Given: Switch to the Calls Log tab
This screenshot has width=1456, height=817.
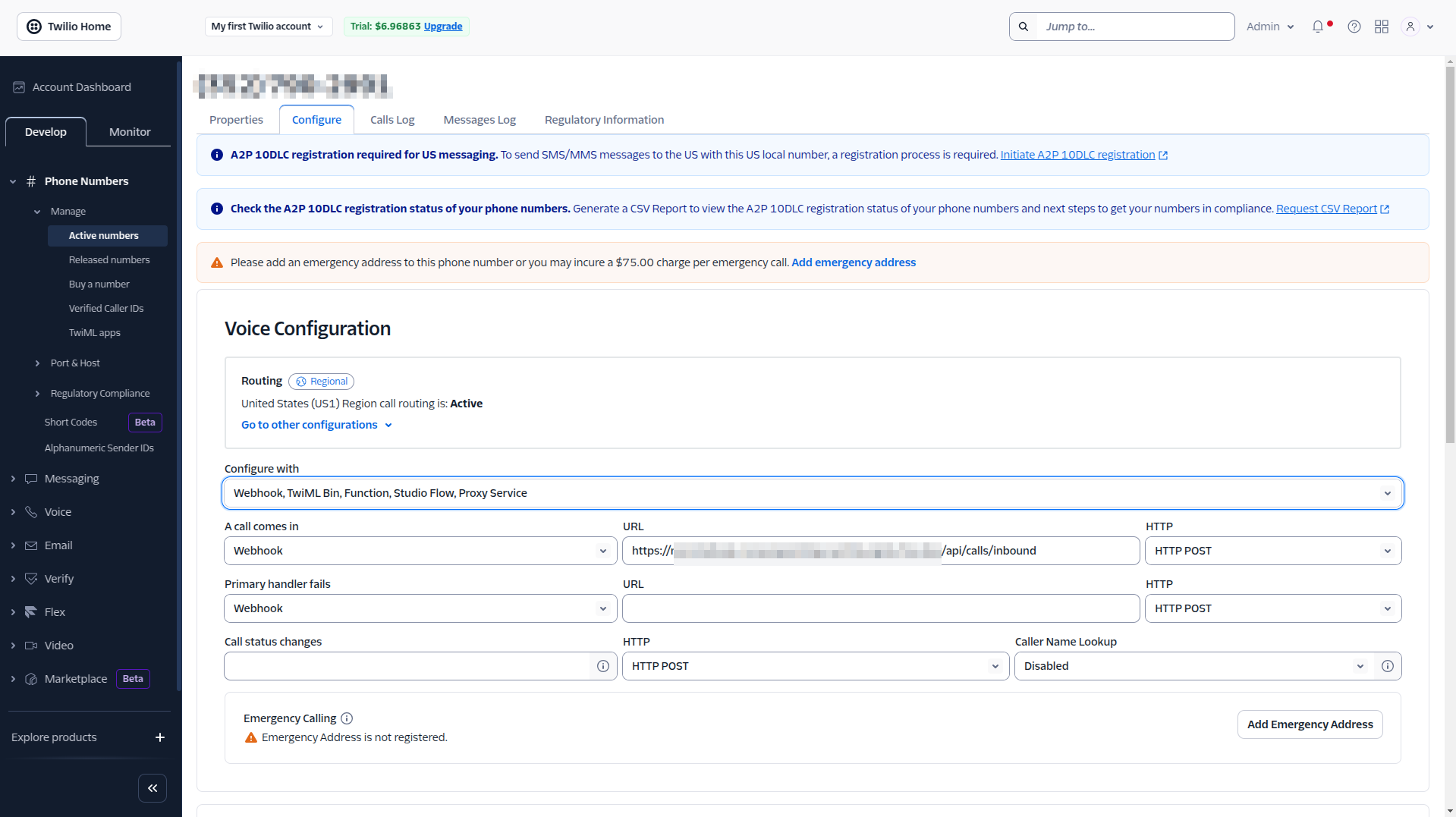Looking at the screenshot, I should [x=392, y=120].
